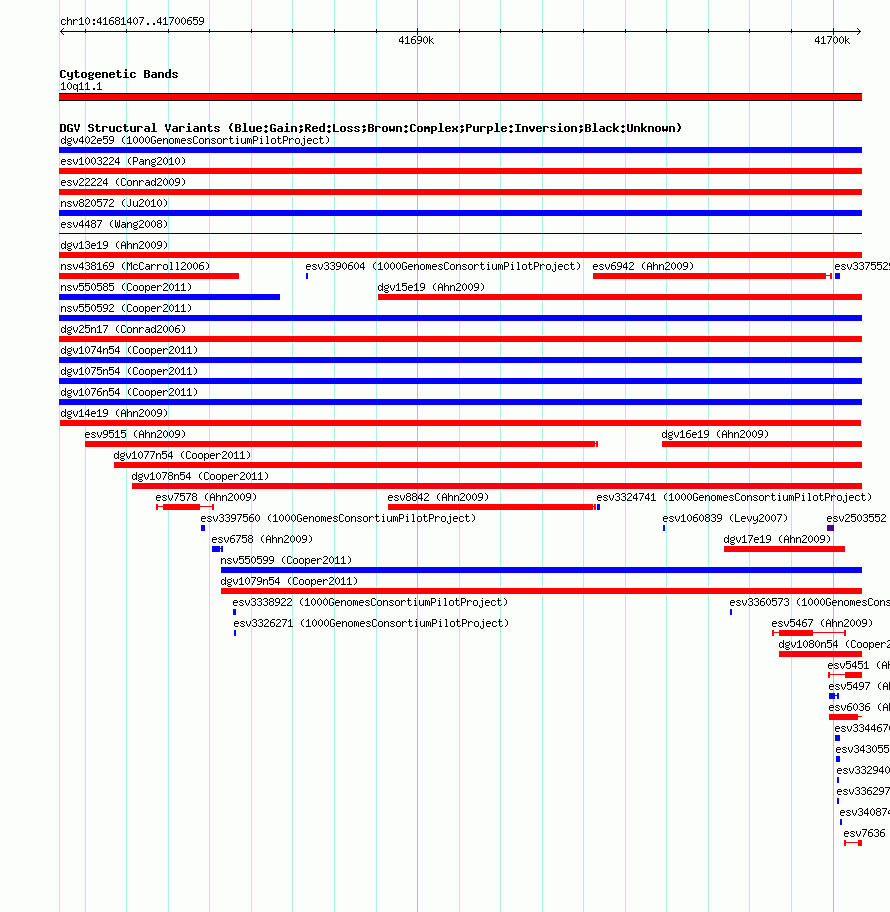This screenshot has width=890, height=912.
Task: Click the dgv17e19 (Ahn2009) label
Action: (778, 539)
